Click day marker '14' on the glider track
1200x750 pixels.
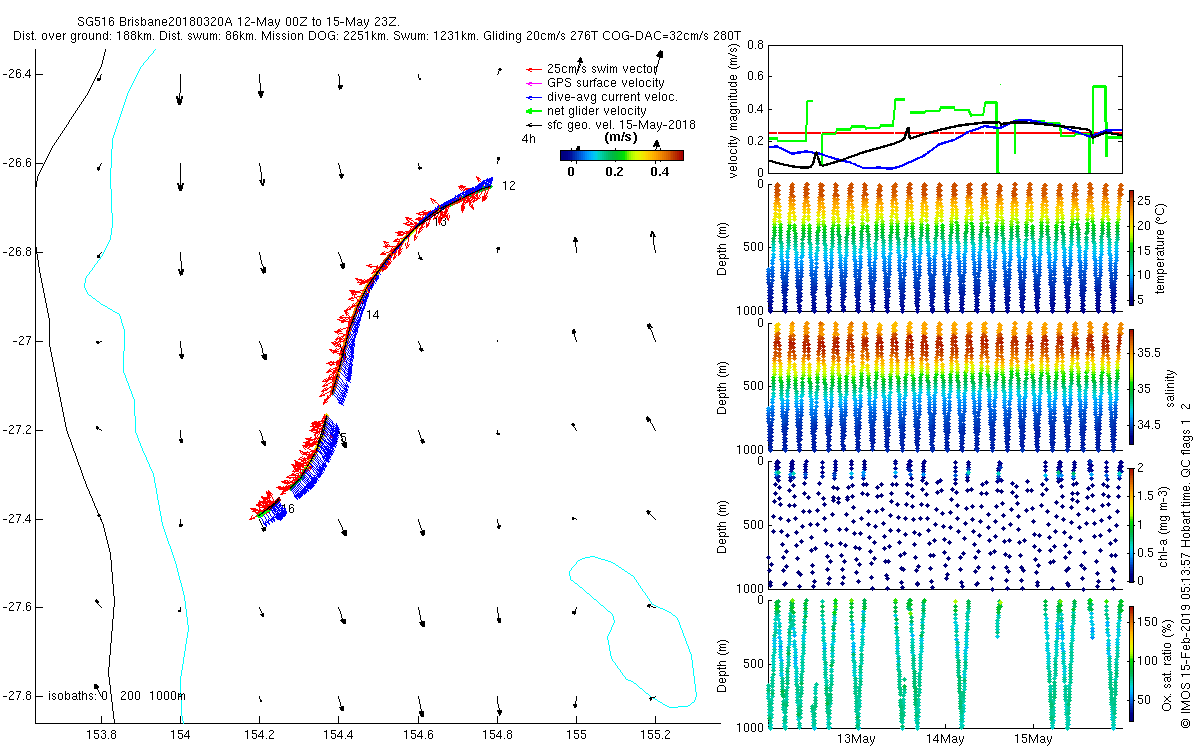tap(373, 315)
